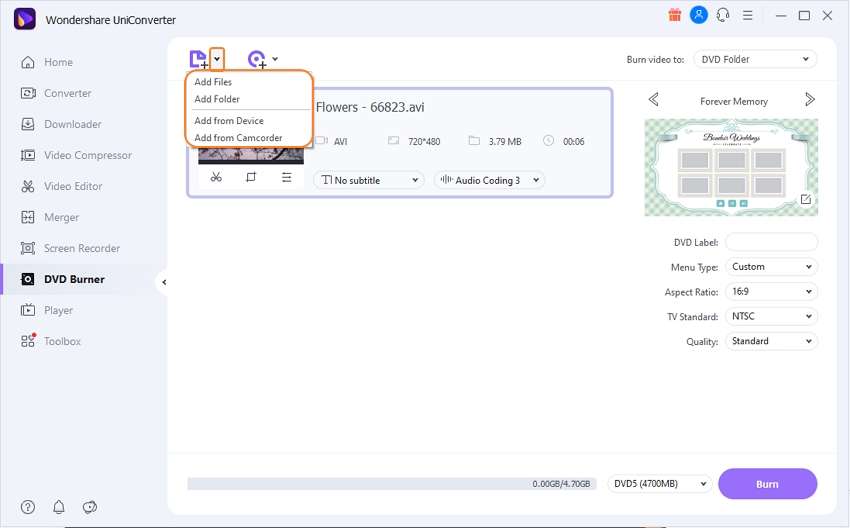850x528 pixels.
Task: Click the video thumbnail of Flowers
Action: tap(251, 155)
